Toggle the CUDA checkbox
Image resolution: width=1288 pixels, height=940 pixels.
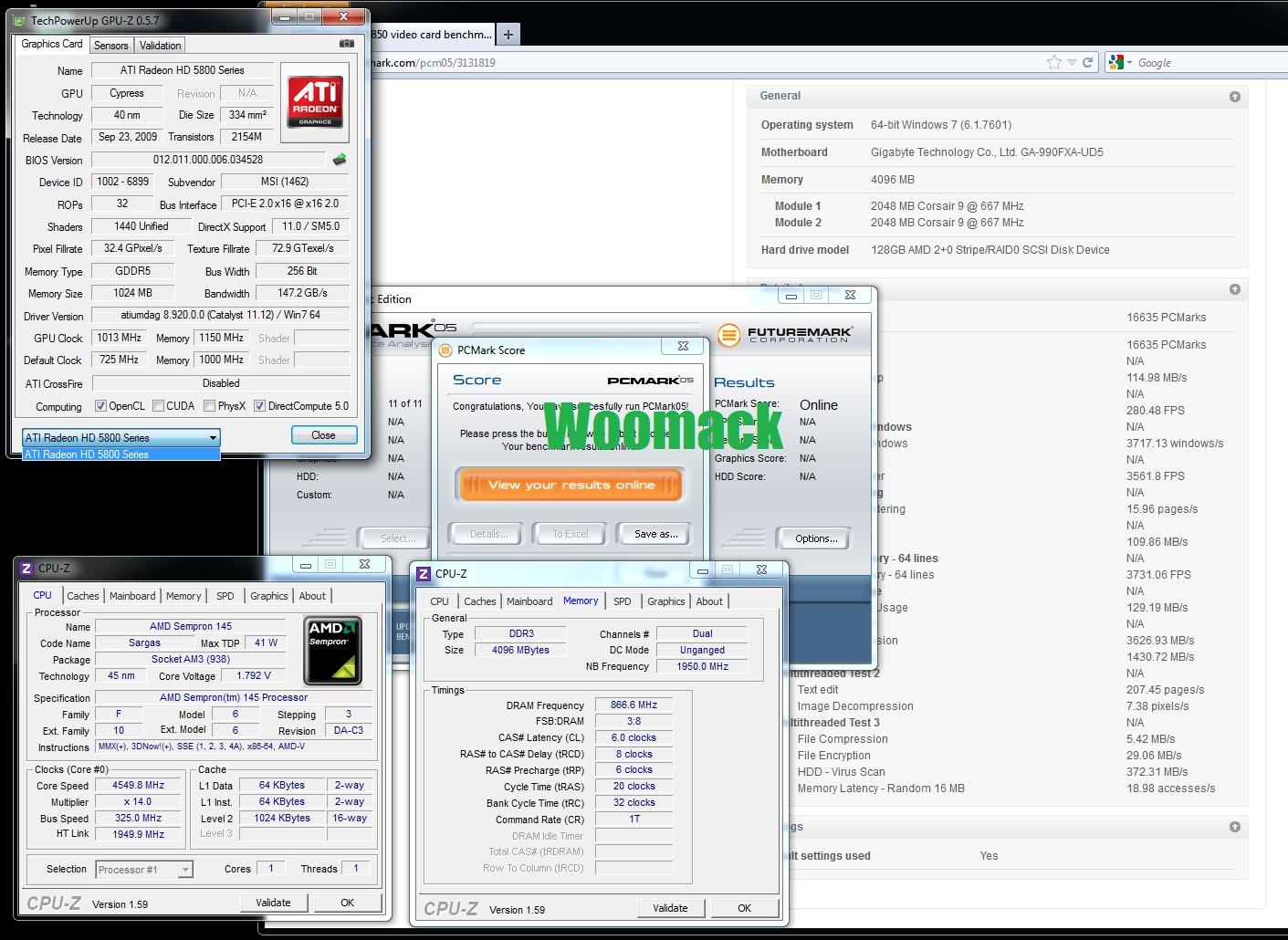click(159, 406)
